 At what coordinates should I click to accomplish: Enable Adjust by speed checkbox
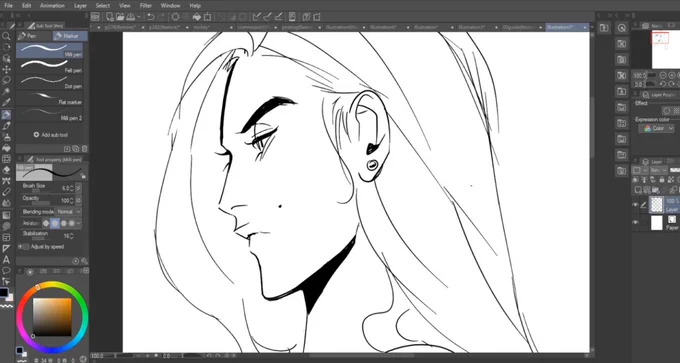tap(25, 247)
